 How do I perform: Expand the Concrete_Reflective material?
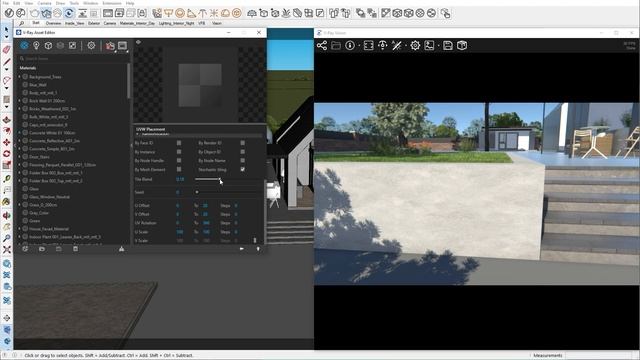pos(19,140)
